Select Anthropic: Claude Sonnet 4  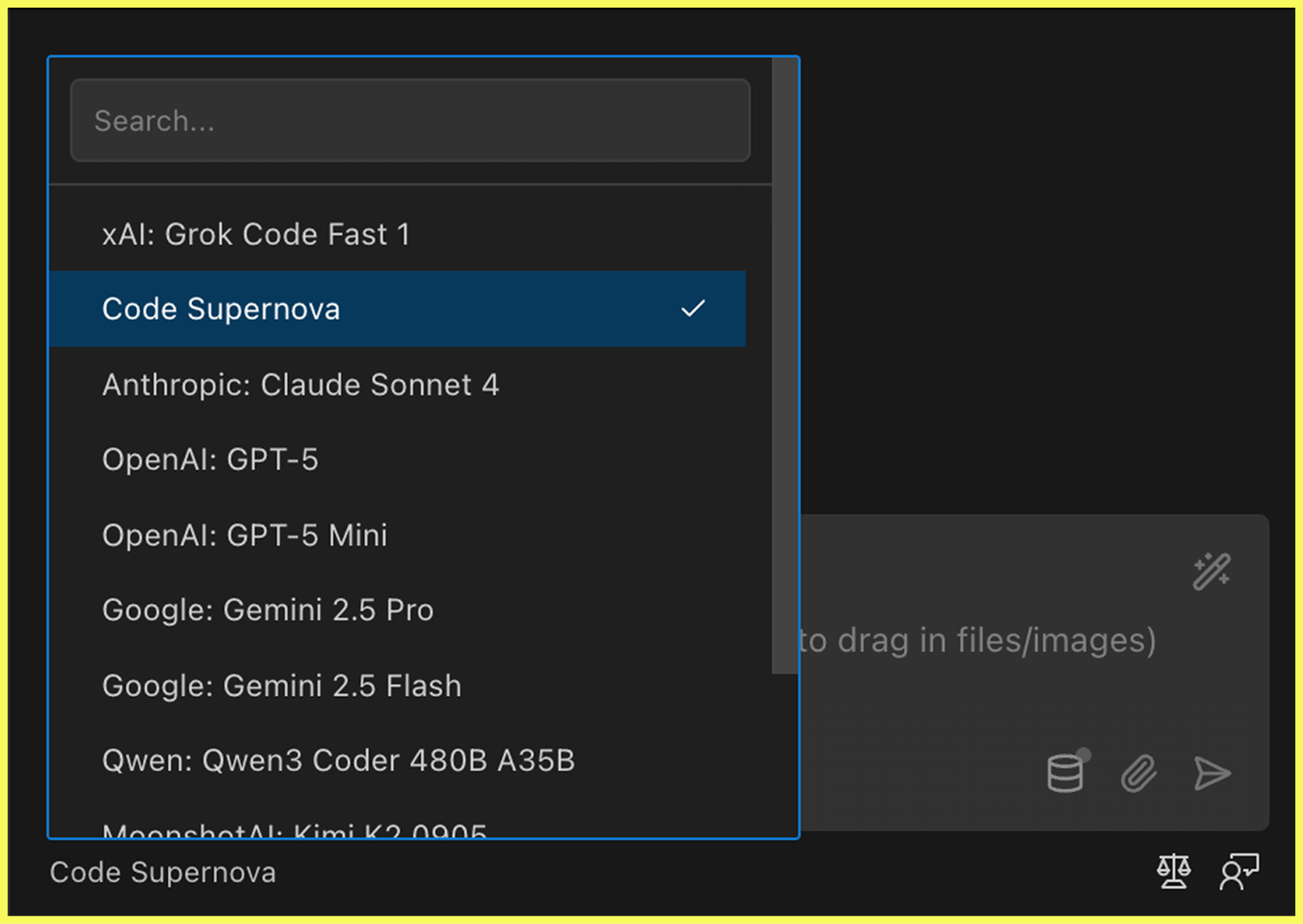coord(300,384)
